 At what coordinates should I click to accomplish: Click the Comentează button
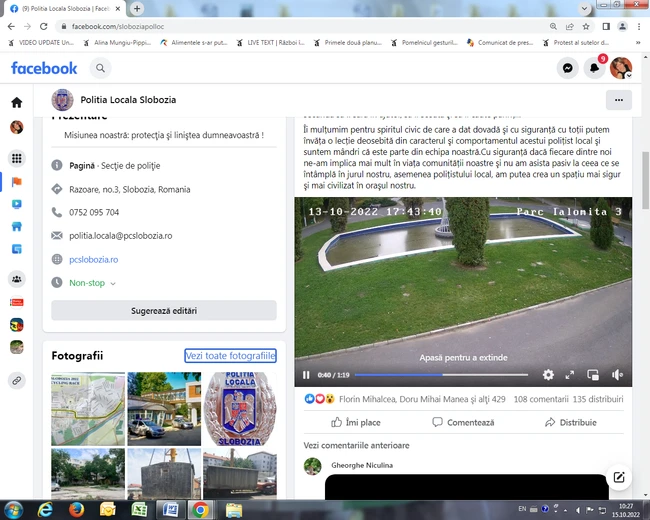coord(463,423)
